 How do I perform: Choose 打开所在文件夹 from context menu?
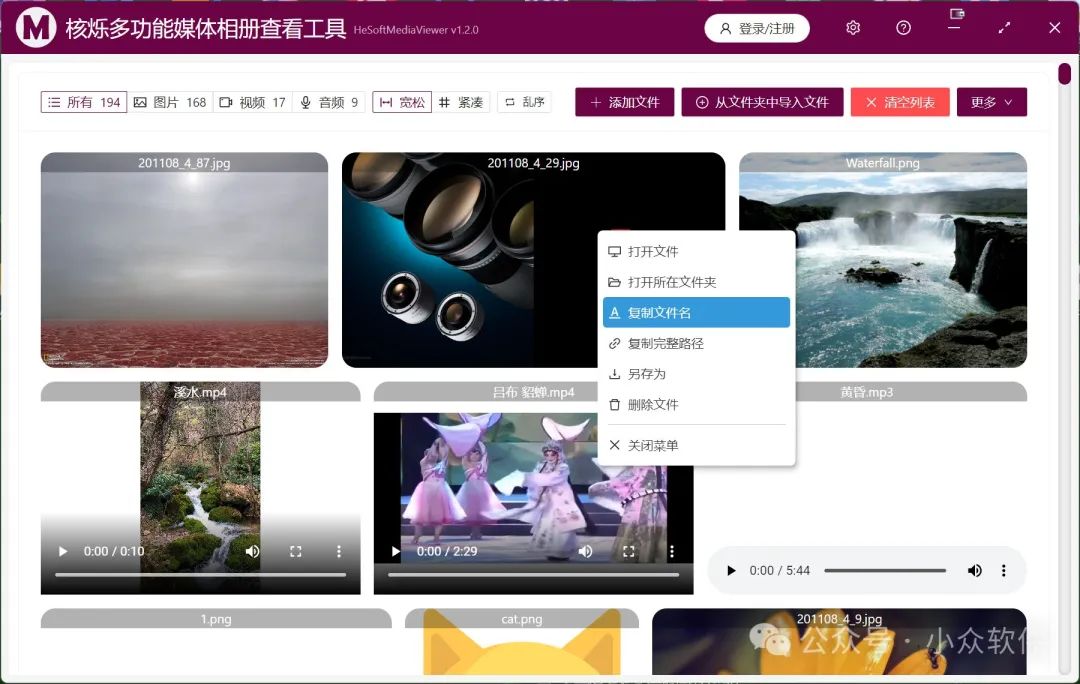(696, 282)
